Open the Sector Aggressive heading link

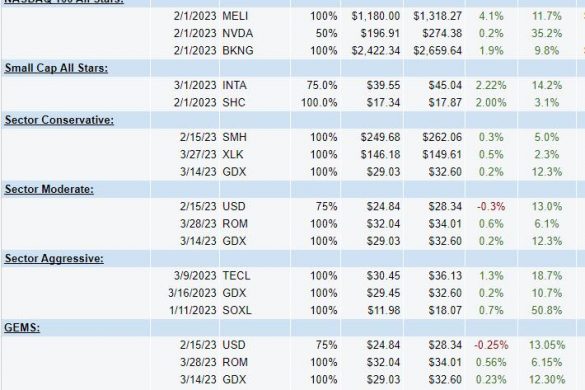[54, 259]
